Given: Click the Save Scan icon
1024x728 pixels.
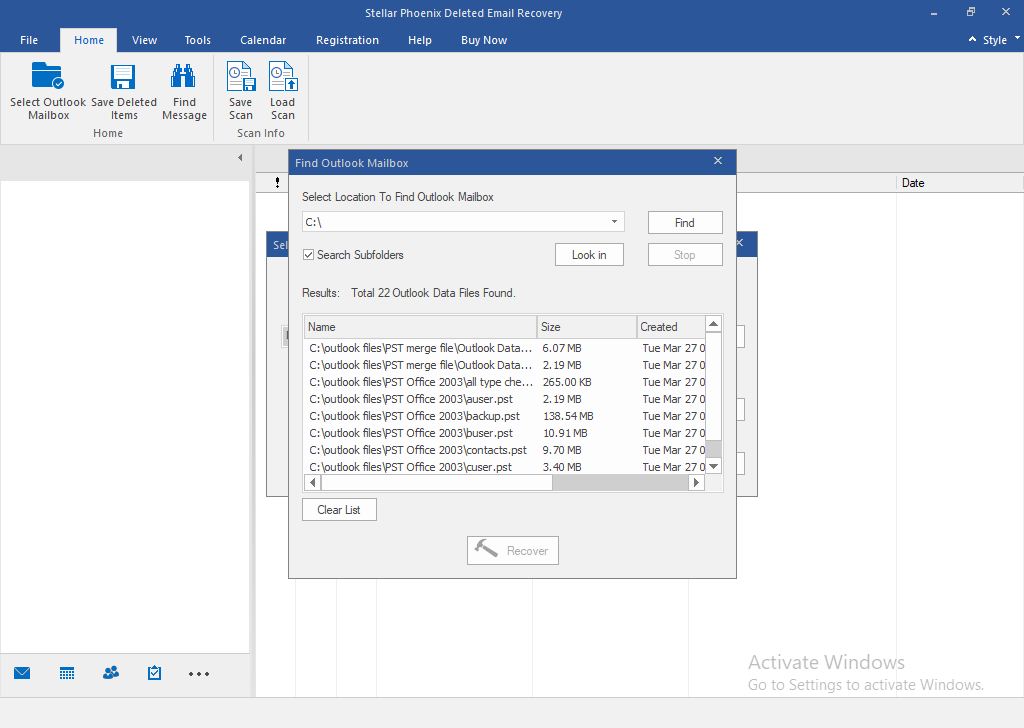Looking at the screenshot, I should click(240, 76).
